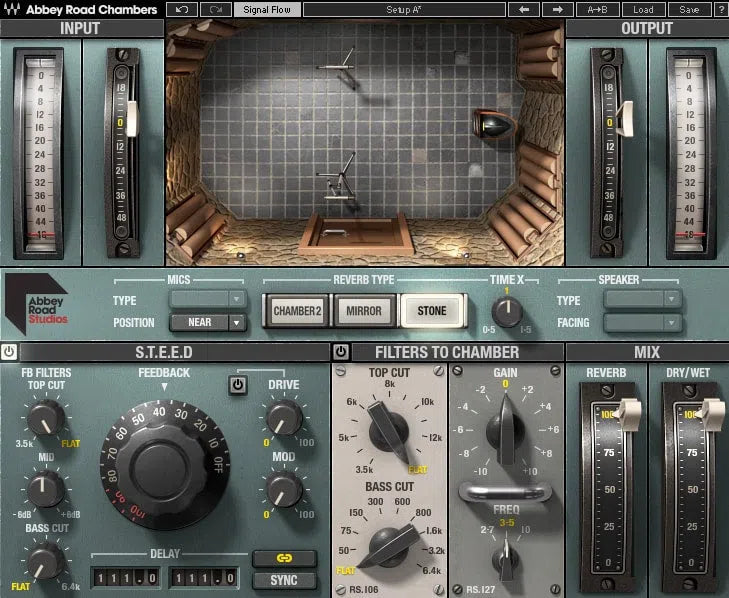The width and height of the screenshot is (729, 598).
Task: Go to the previous preset with left arrow
Action: [x=522, y=9]
